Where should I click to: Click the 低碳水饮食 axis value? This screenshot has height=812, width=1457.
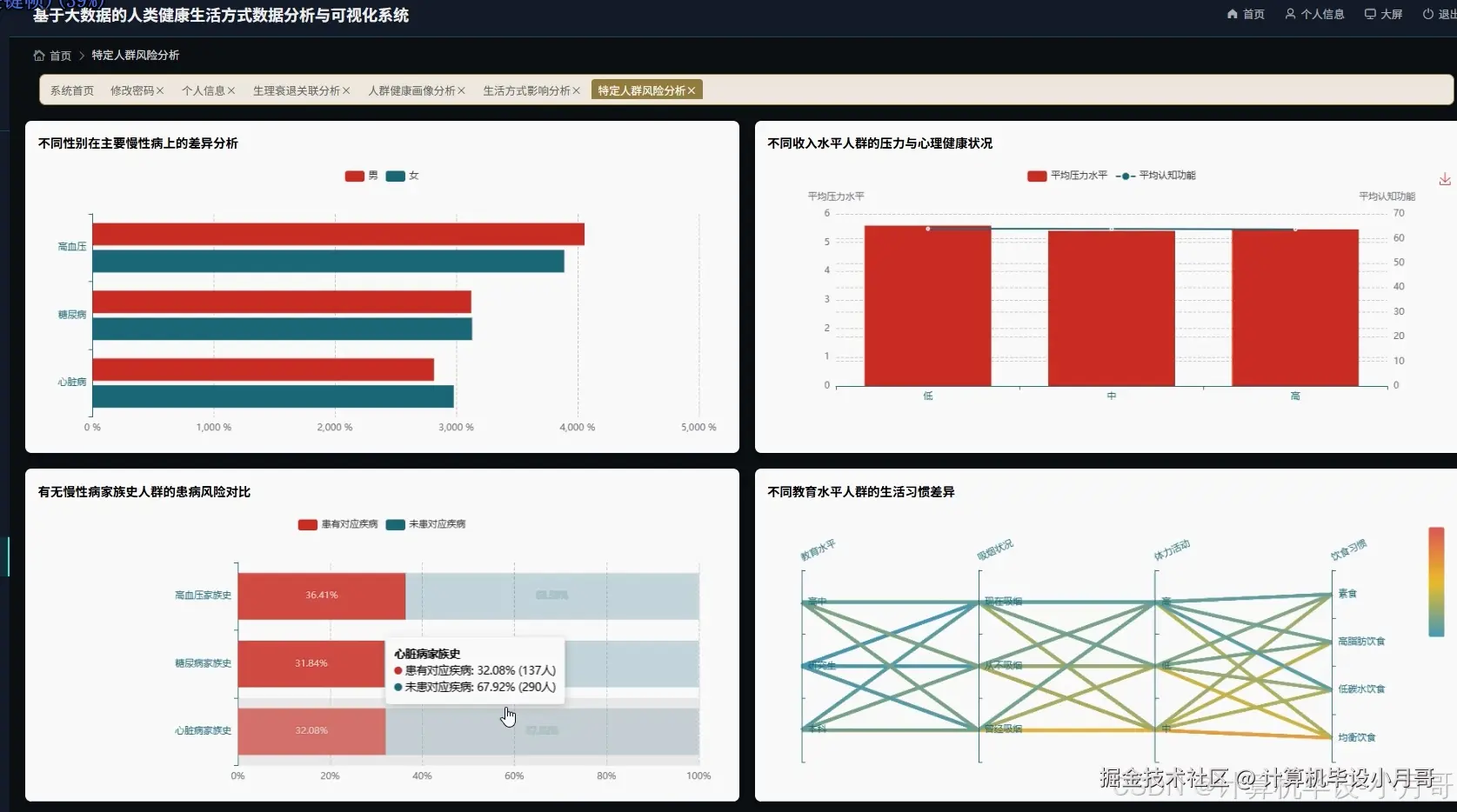coord(1361,689)
